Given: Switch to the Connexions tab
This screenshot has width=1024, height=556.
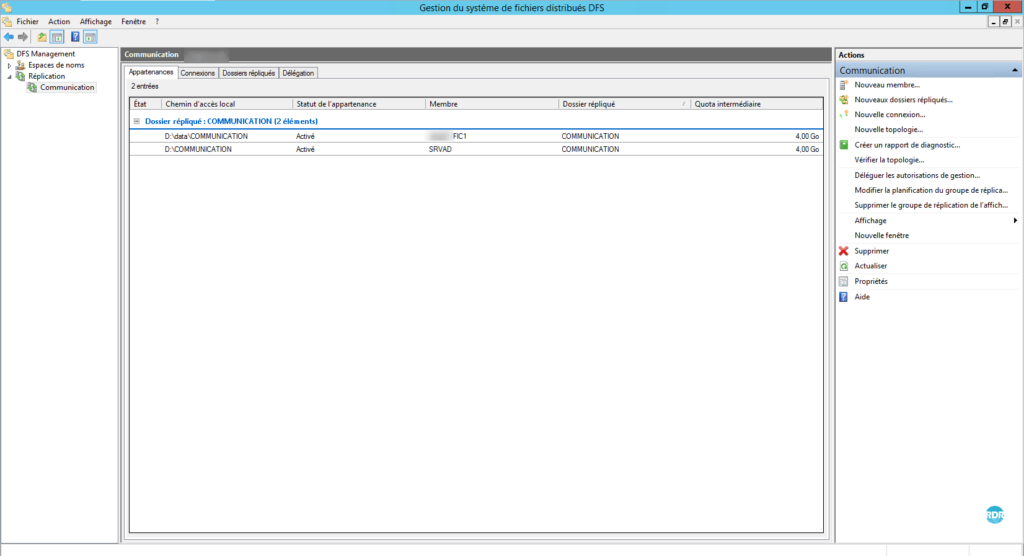Looking at the screenshot, I should (198, 73).
